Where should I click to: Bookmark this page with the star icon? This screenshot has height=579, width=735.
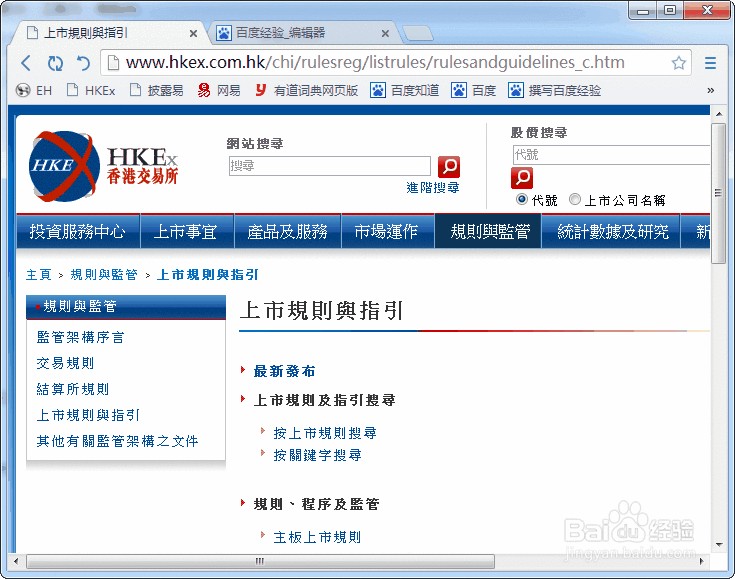[678, 63]
